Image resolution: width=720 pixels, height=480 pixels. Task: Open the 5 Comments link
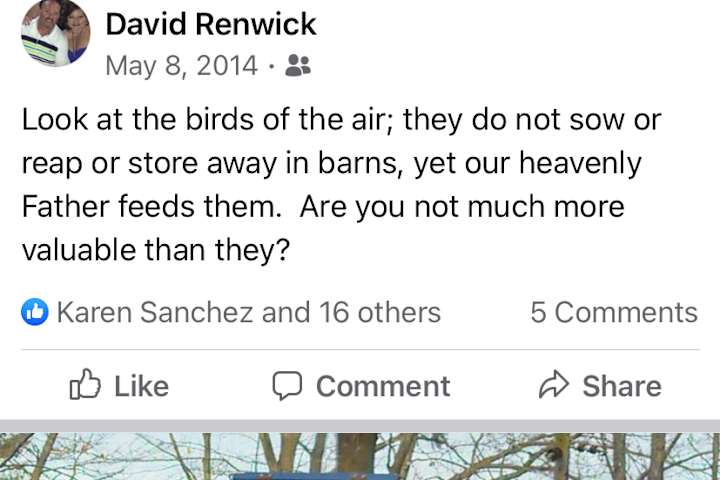coord(614,312)
